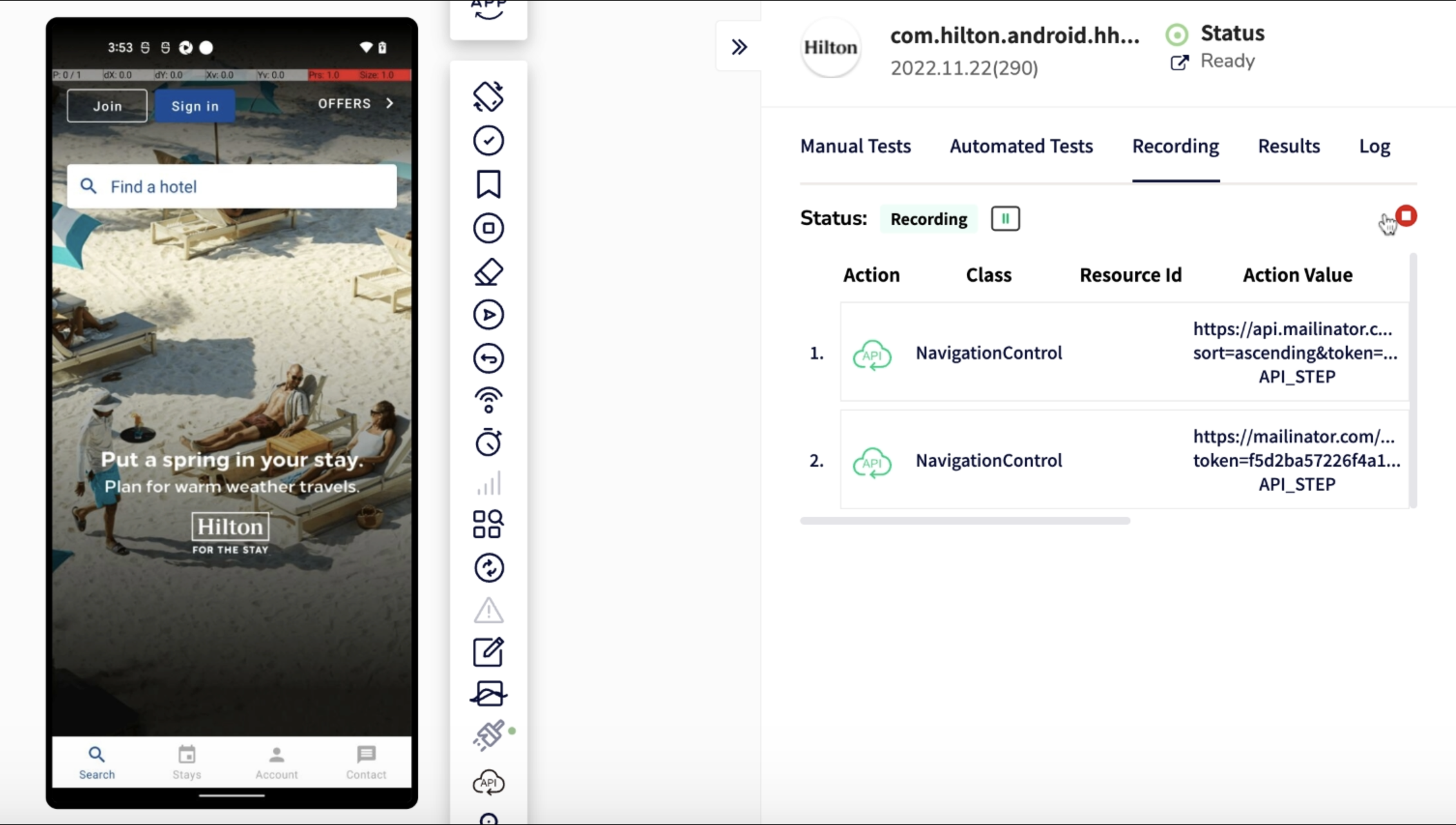Click the warning triangle icon

point(488,610)
